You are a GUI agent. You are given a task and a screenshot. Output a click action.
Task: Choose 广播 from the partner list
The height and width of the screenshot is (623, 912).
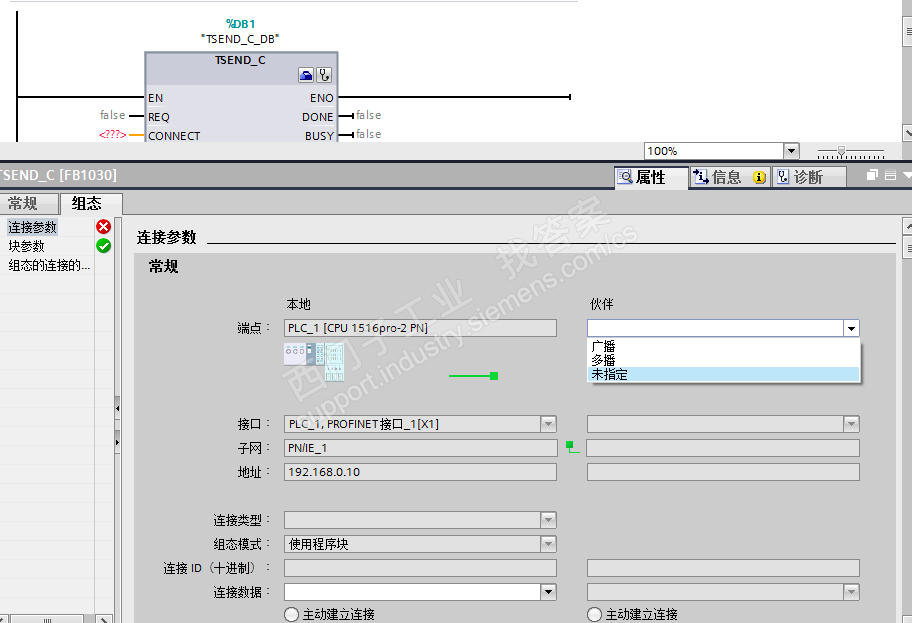tap(724, 347)
